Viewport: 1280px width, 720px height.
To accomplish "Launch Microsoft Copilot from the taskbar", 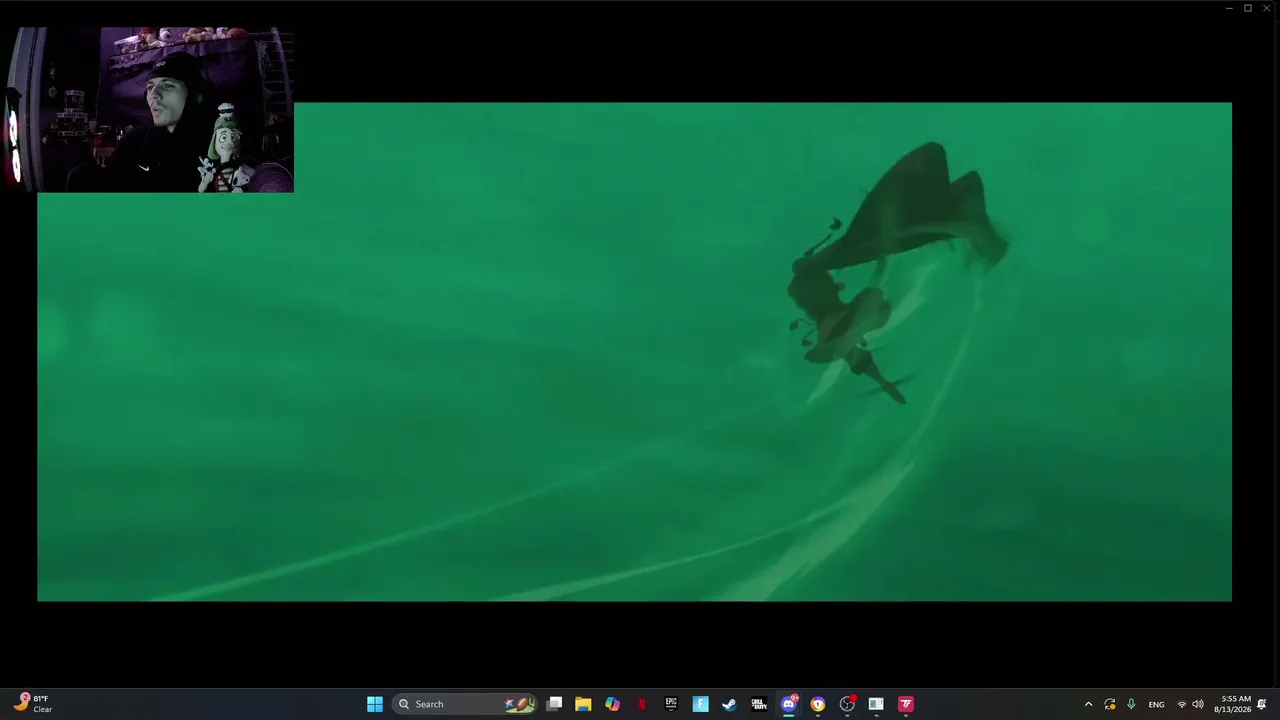I will tap(612, 704).
